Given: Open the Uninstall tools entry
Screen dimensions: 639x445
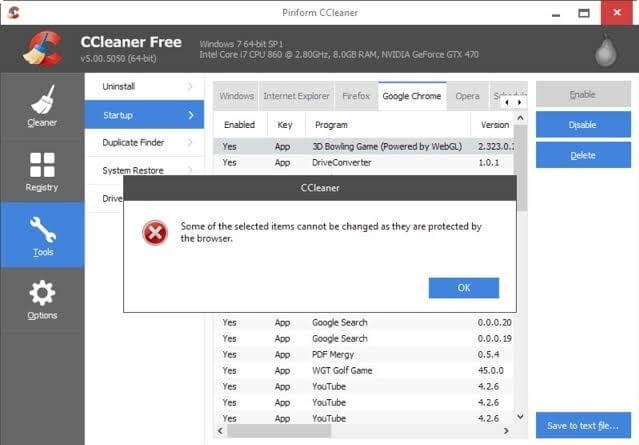Looking at the screenshot, I should [x=144, y=86].
